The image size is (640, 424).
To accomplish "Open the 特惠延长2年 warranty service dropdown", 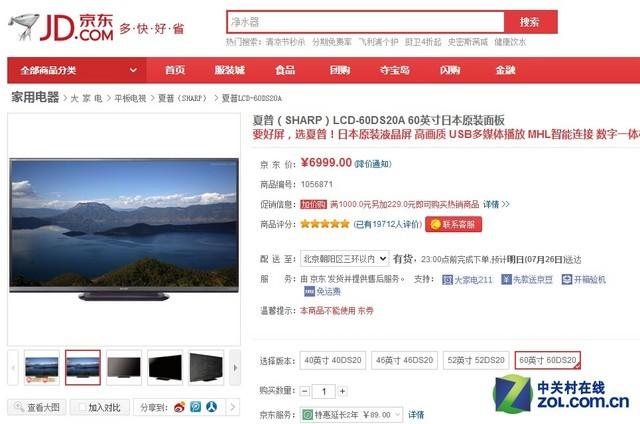I will [x=351, y=415].
